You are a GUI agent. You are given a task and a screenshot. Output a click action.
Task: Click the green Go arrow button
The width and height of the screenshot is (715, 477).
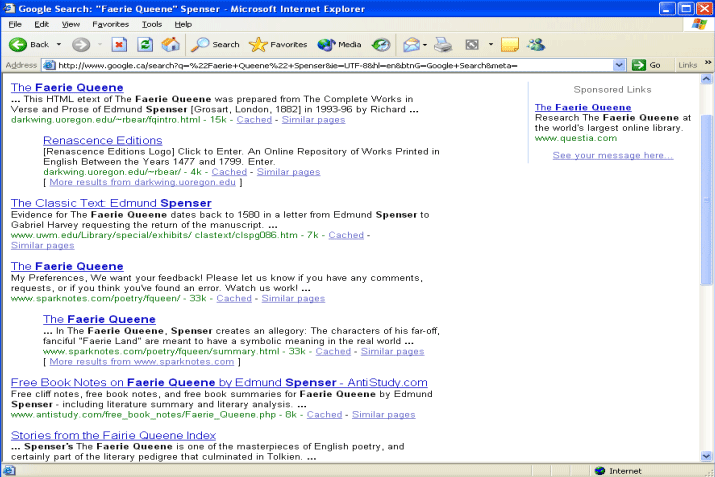coord(638,65)
